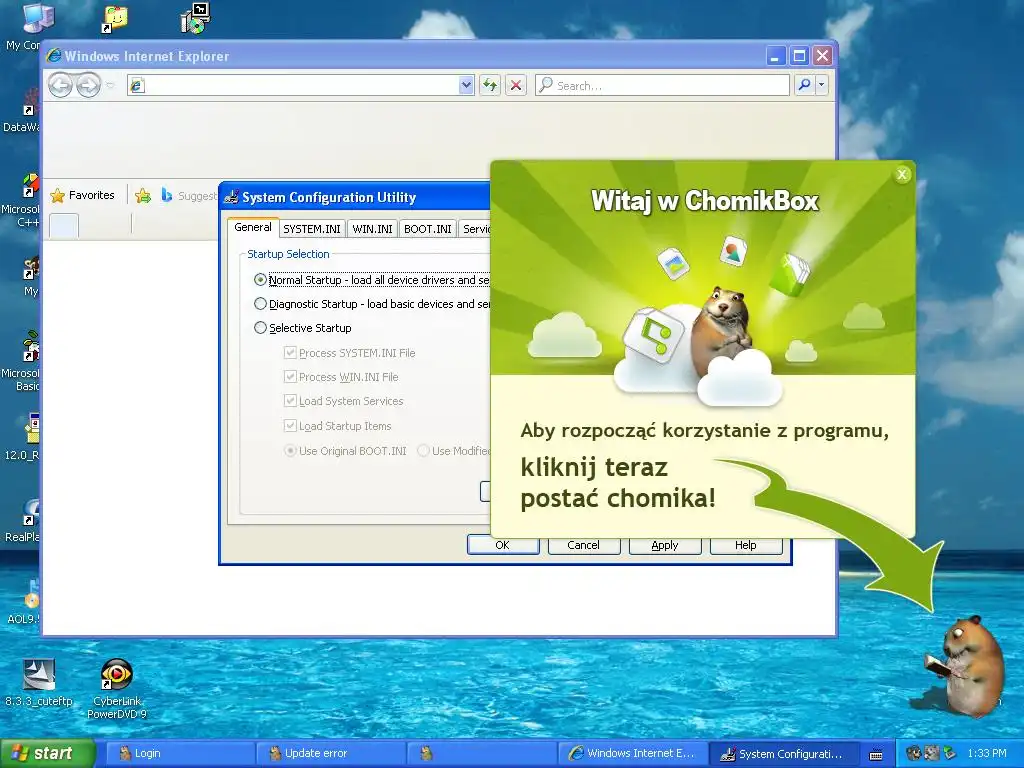Click the Add to Favorites Bar star icon

point(143,195)
